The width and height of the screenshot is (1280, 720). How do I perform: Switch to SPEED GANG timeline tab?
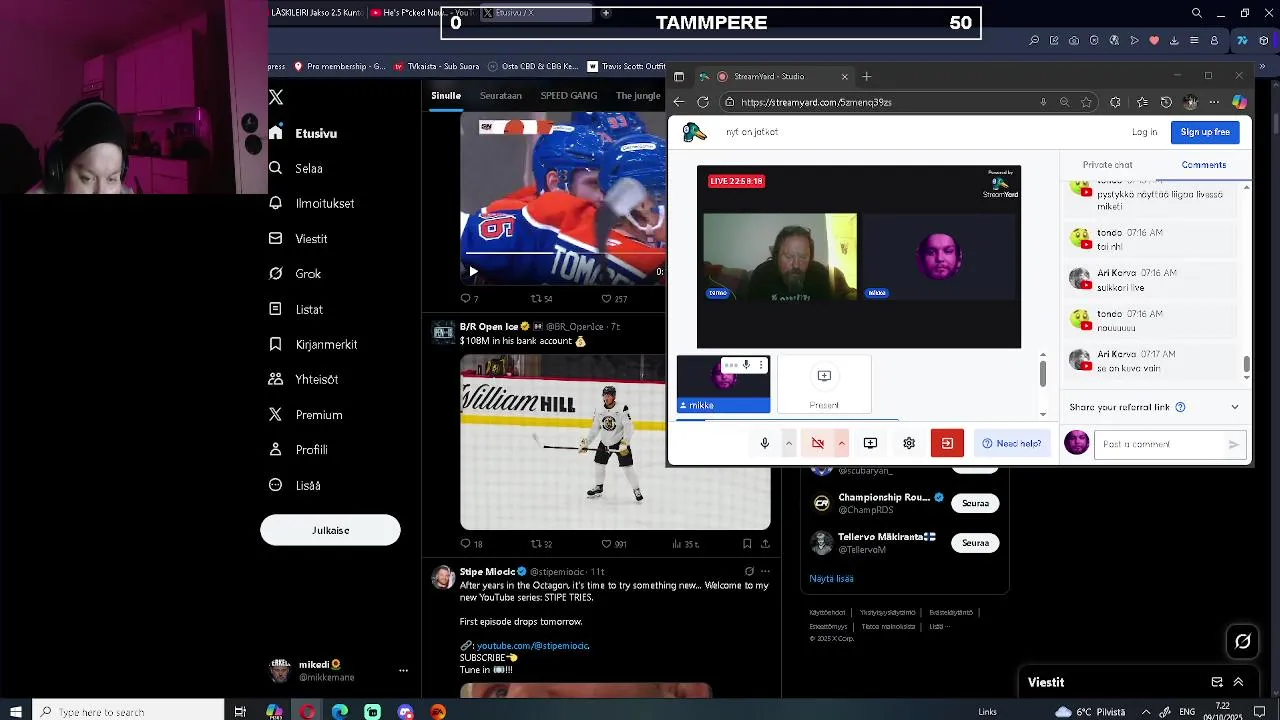point(569,95)
